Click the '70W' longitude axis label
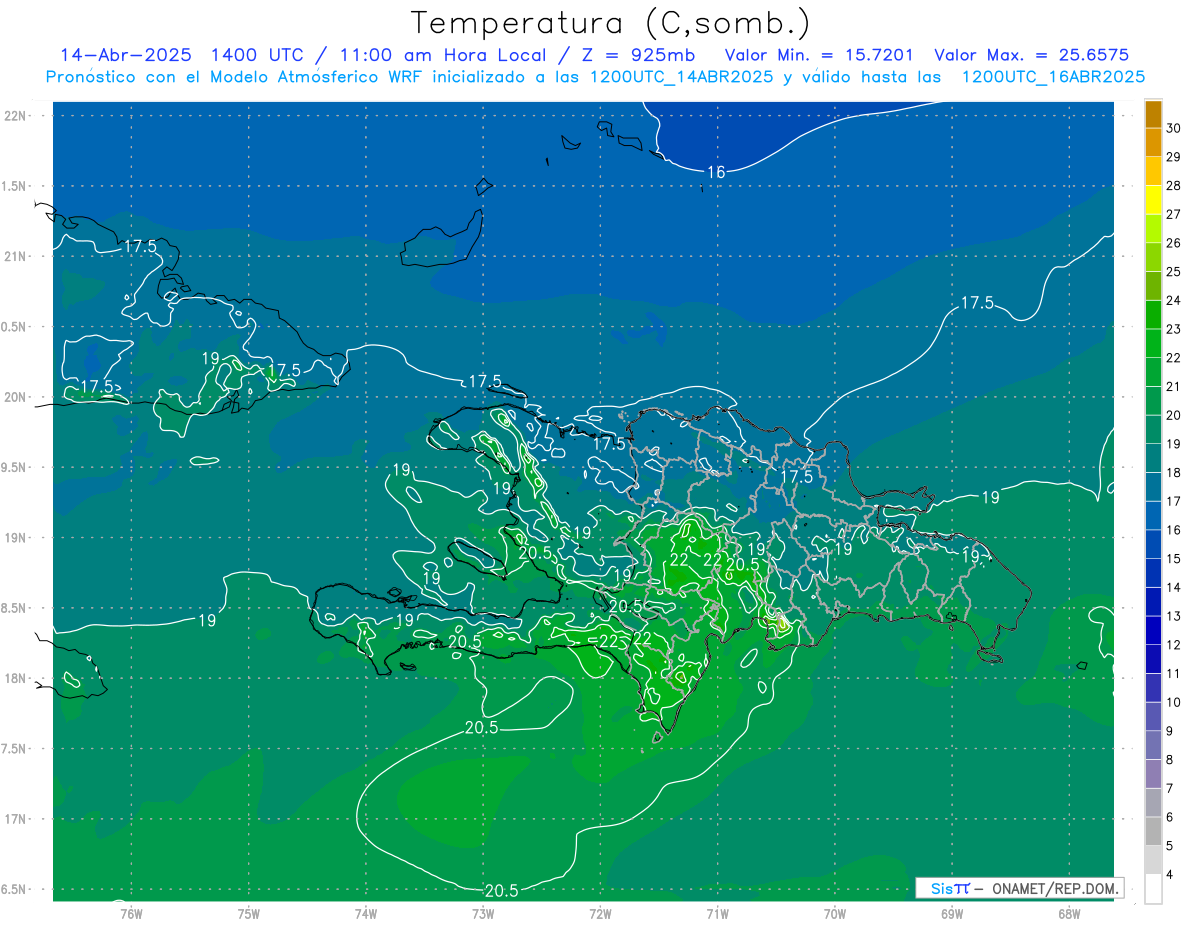Image resolution: width=1200 pixels, height=927 pixels. click(x=835, y=913)
